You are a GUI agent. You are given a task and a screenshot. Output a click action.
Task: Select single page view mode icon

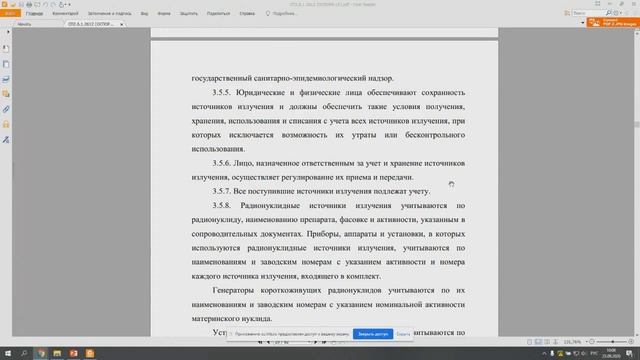coord(529,342)
